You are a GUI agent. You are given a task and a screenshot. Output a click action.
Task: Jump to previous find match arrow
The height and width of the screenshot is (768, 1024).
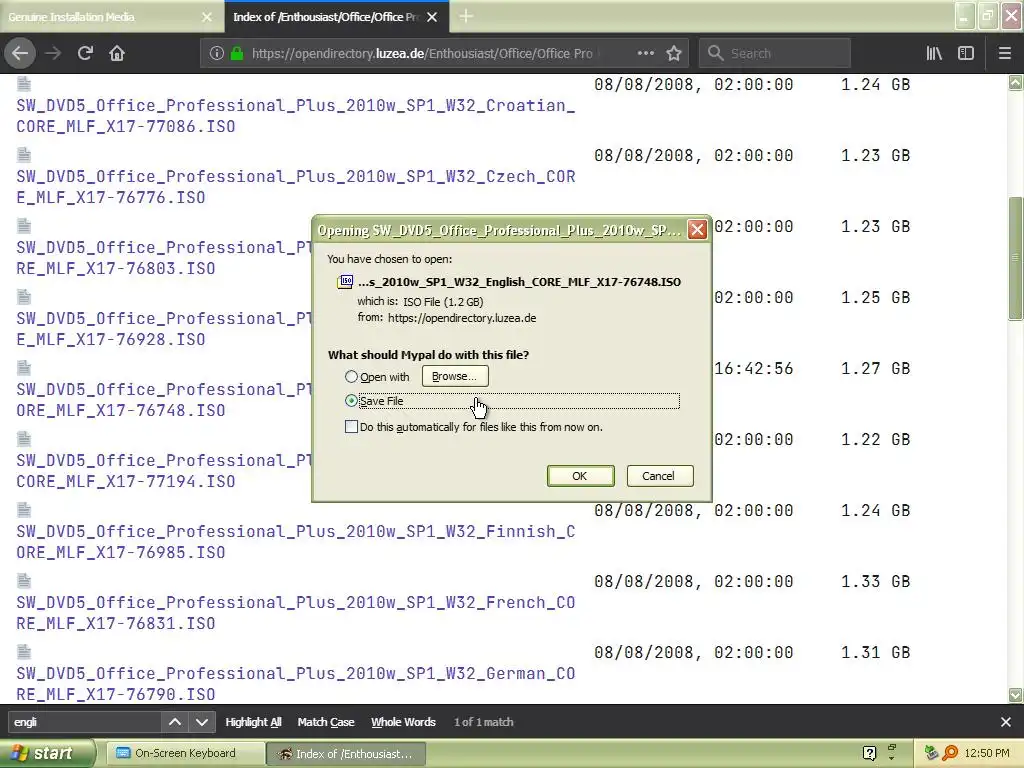[175, 722]
